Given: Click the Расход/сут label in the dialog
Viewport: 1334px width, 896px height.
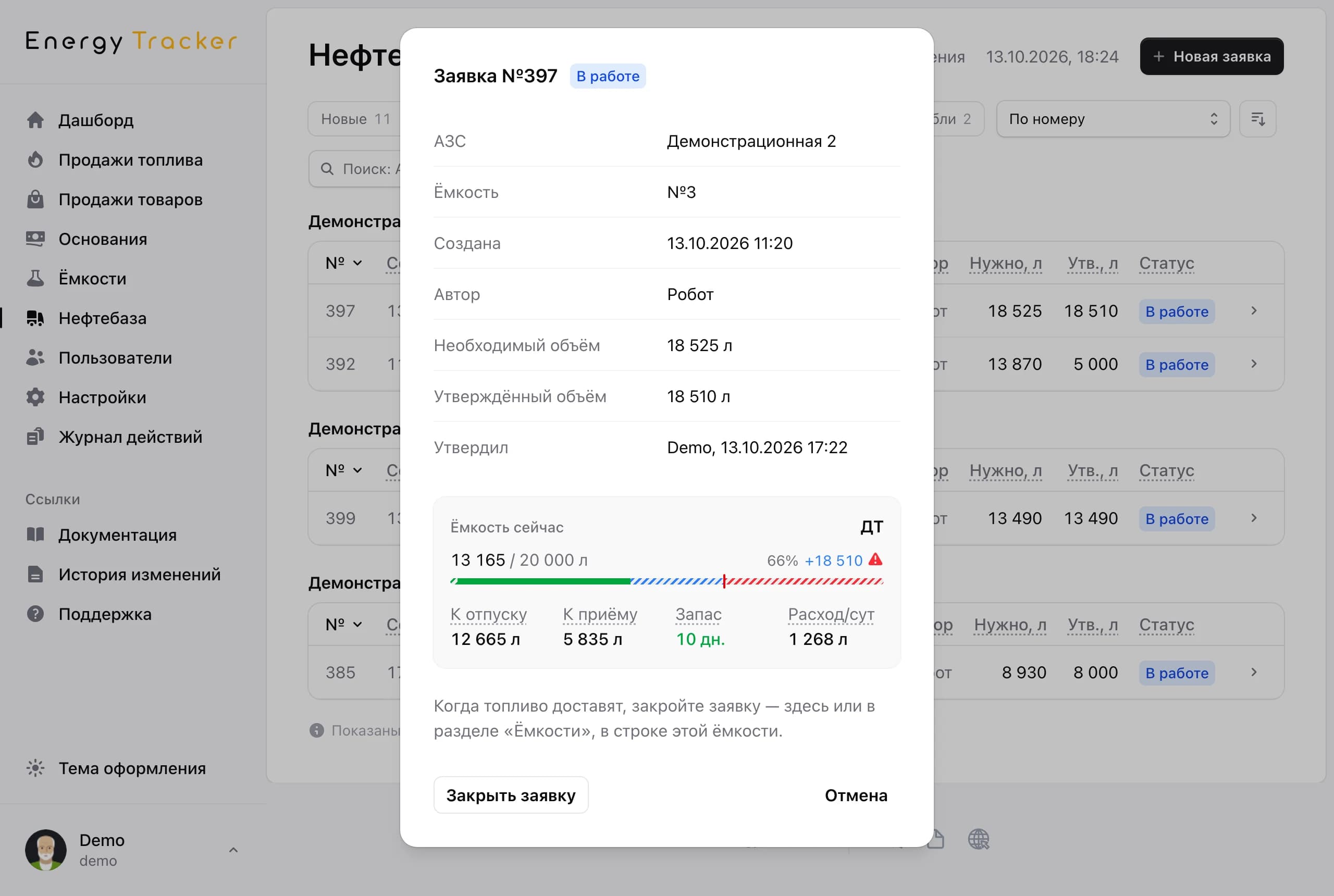Looking at the screenshot, I should [x=831, y=614].
